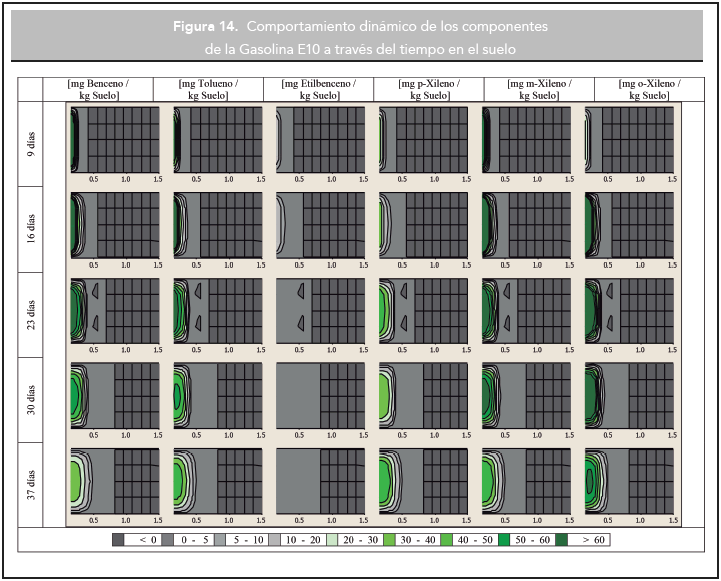Open the m-Xileno contour plot at 37 días

pos(527,481)
